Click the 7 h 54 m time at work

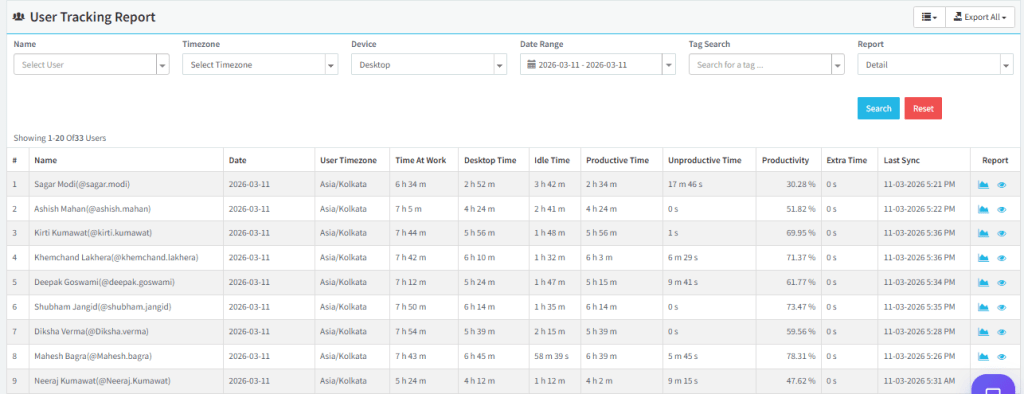pyautogui.click(x=411, y=332)
